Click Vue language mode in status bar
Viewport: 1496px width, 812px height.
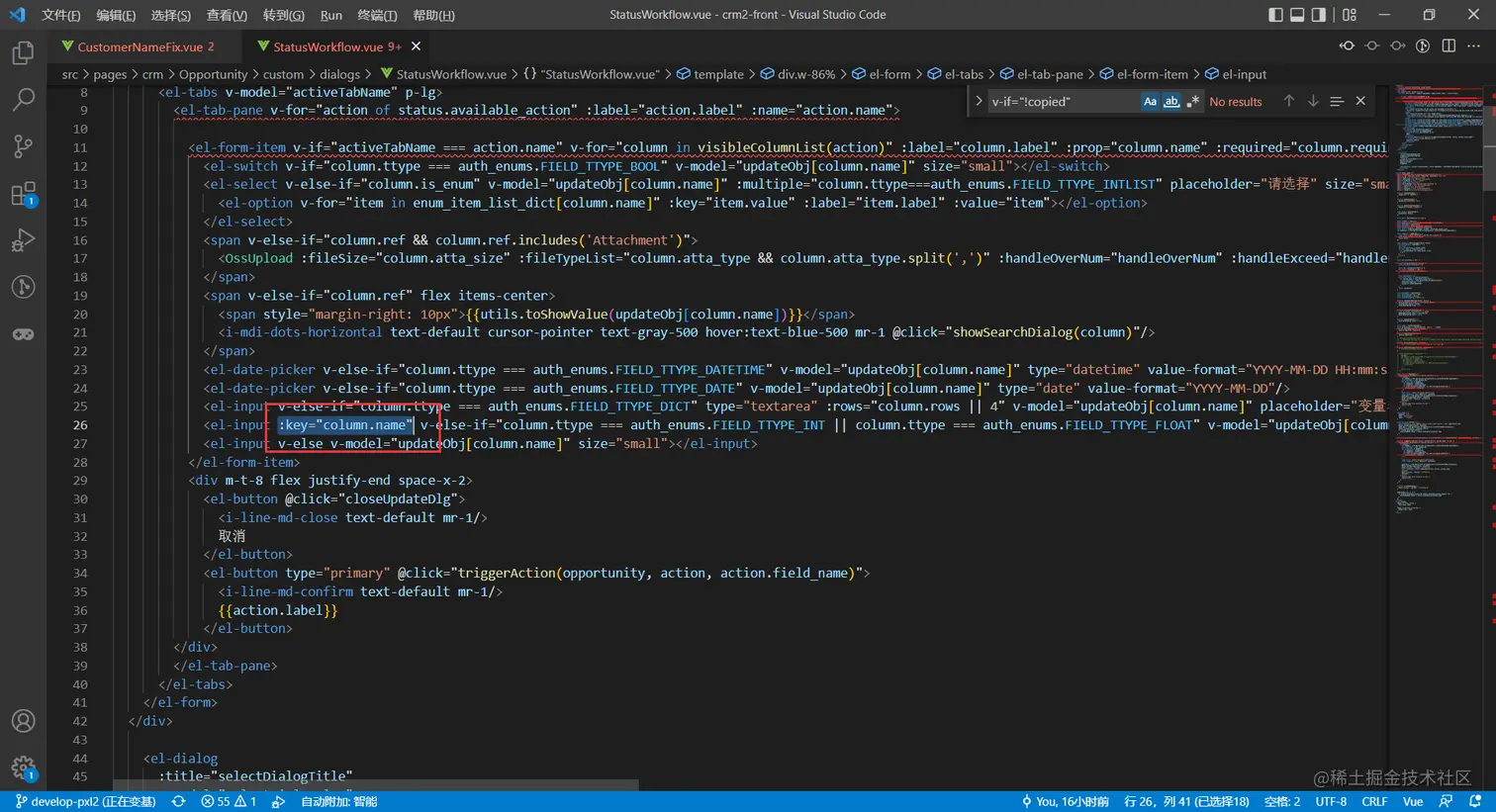coord(1413,801)
